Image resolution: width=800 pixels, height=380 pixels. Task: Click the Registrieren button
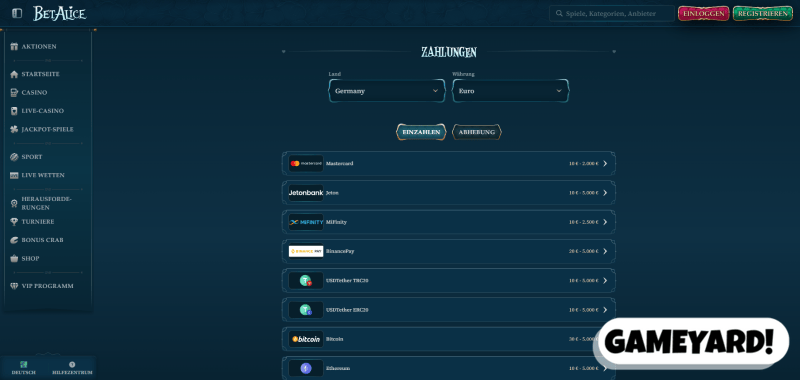[x=763, y=13]
